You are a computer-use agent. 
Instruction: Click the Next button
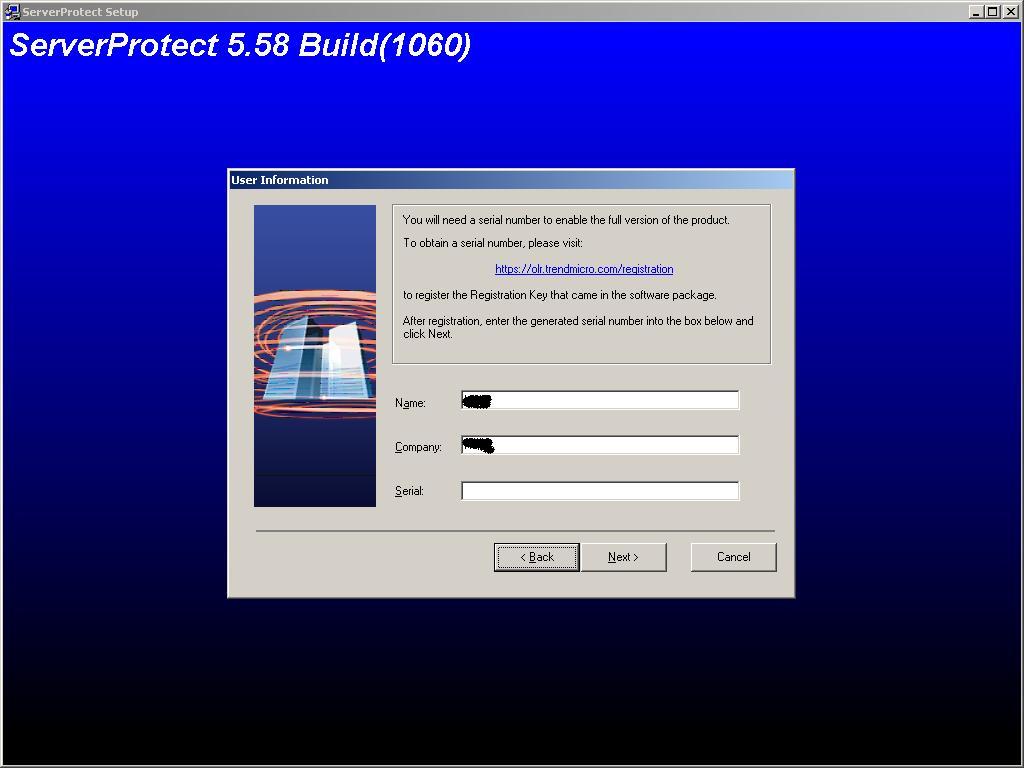(623, 557)
